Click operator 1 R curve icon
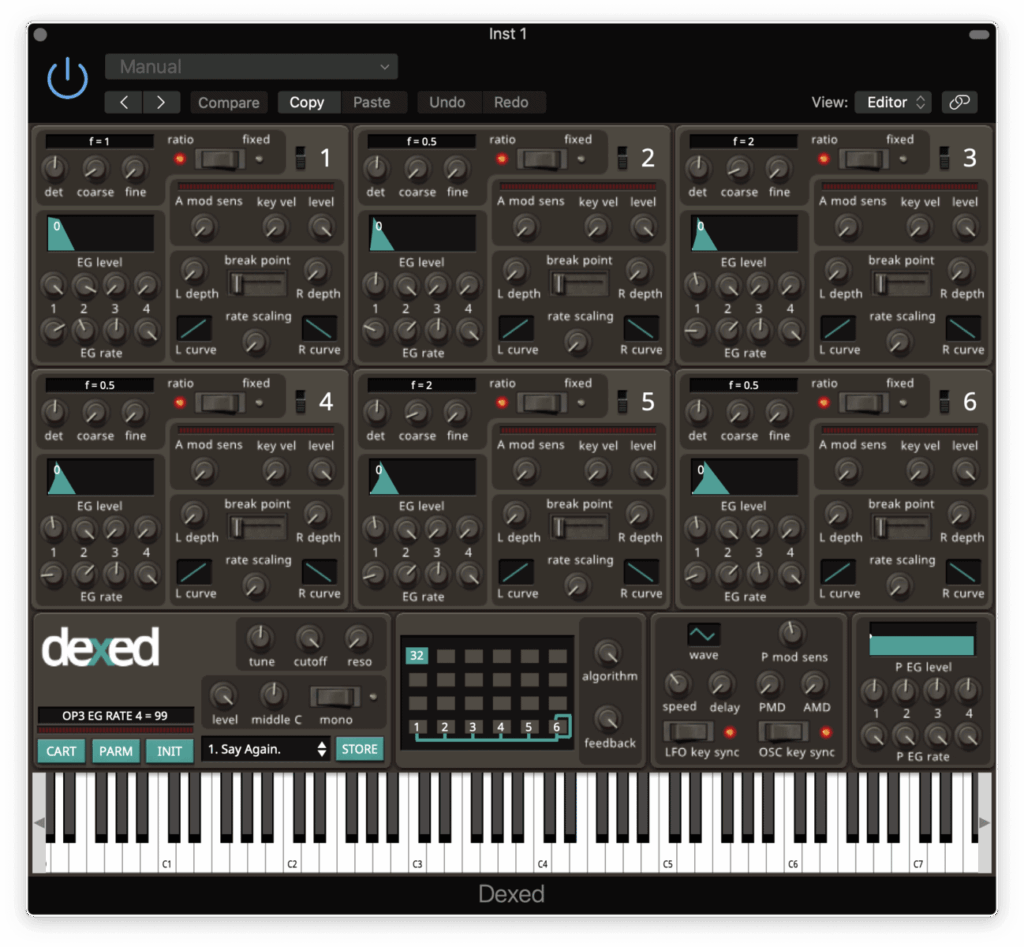 click(x=319, y=329)
